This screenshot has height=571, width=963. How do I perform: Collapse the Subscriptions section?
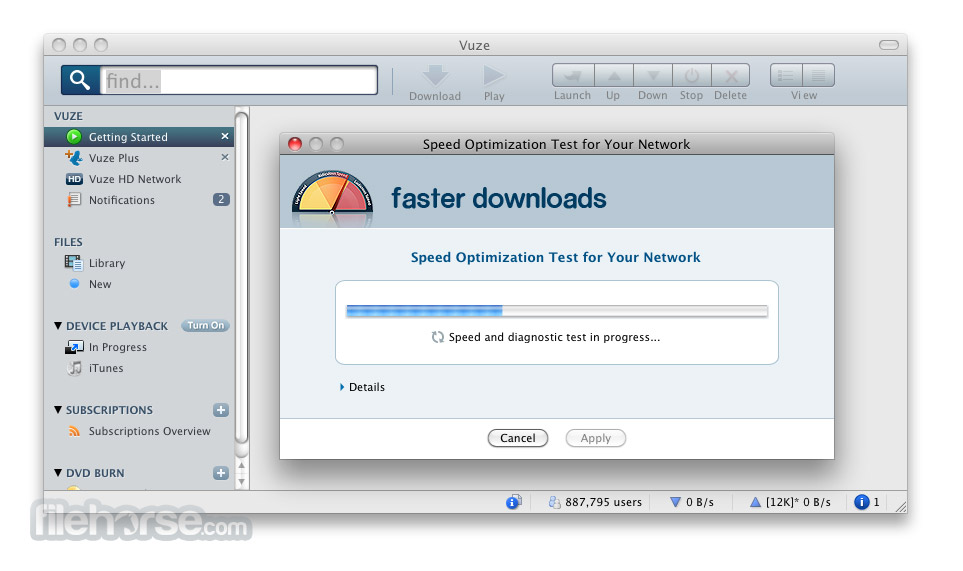coord(58,410)
